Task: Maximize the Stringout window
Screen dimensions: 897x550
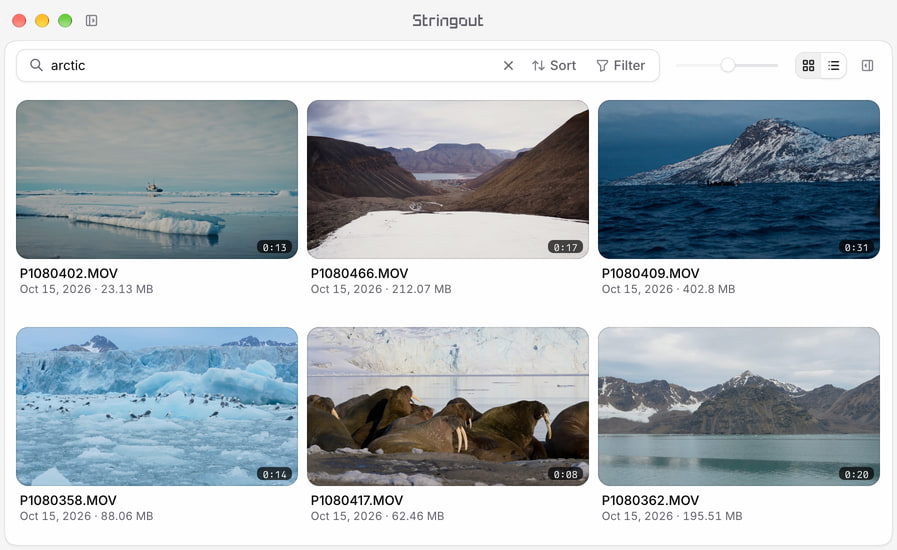Action: coord(65,21)
